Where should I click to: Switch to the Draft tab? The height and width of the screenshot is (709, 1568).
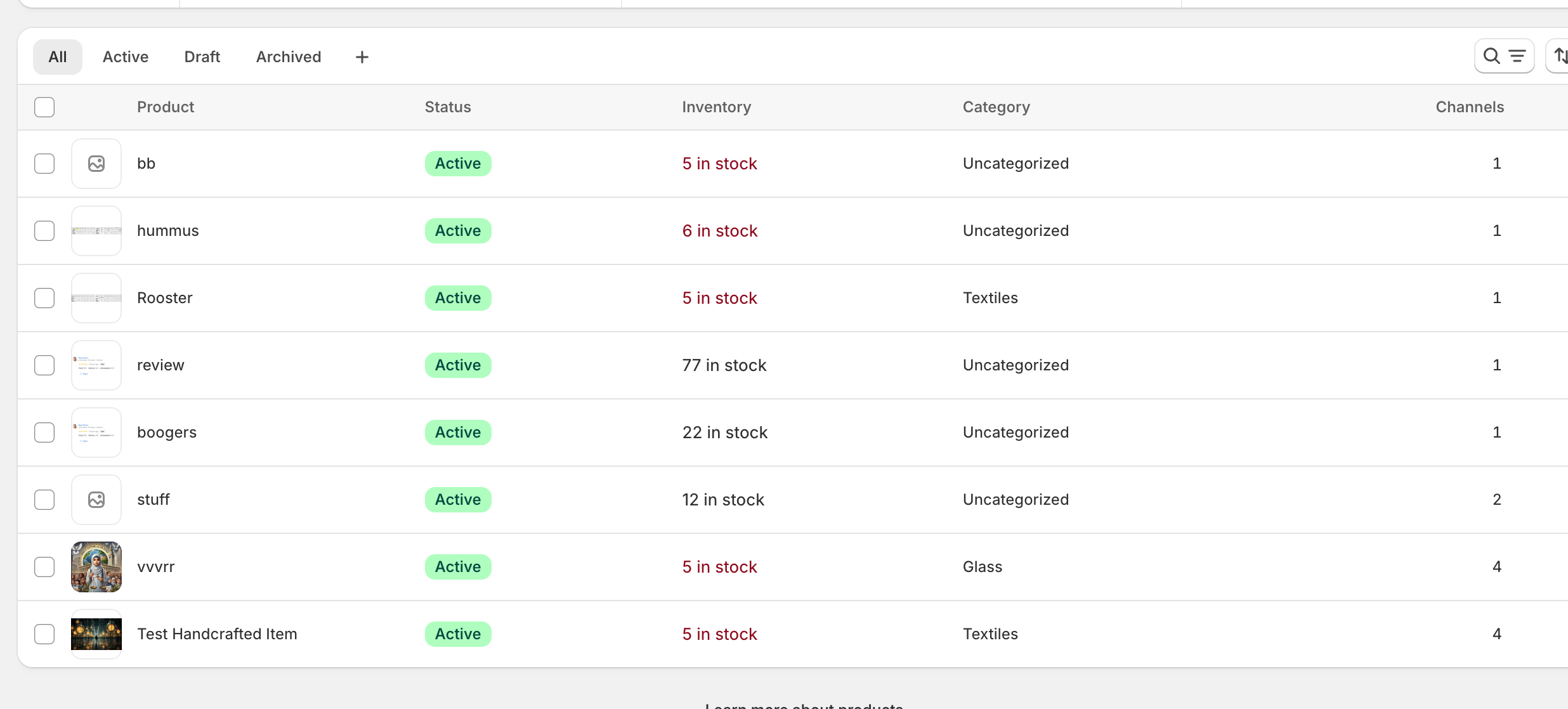click(202, 57)
